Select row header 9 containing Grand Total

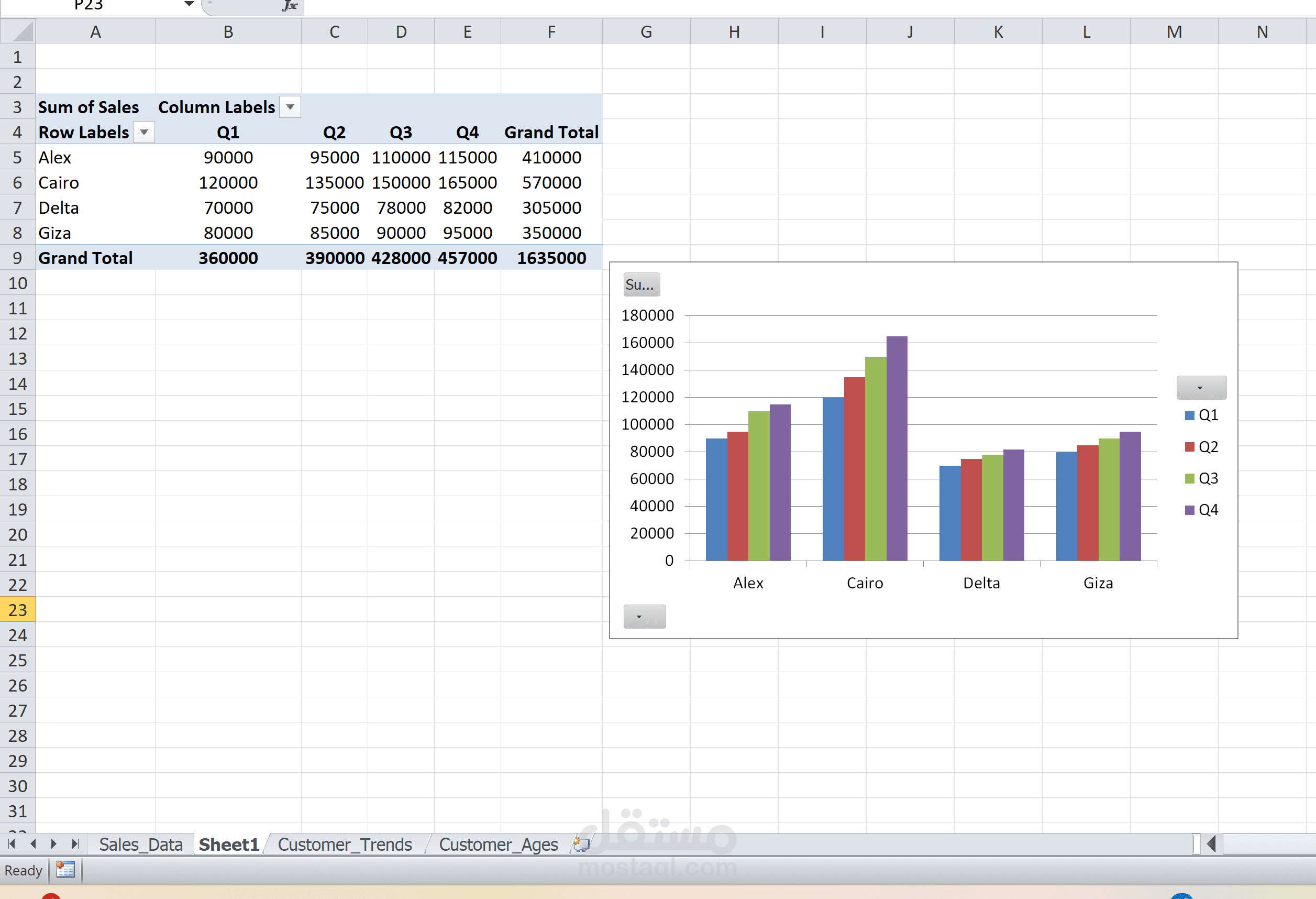18,258
